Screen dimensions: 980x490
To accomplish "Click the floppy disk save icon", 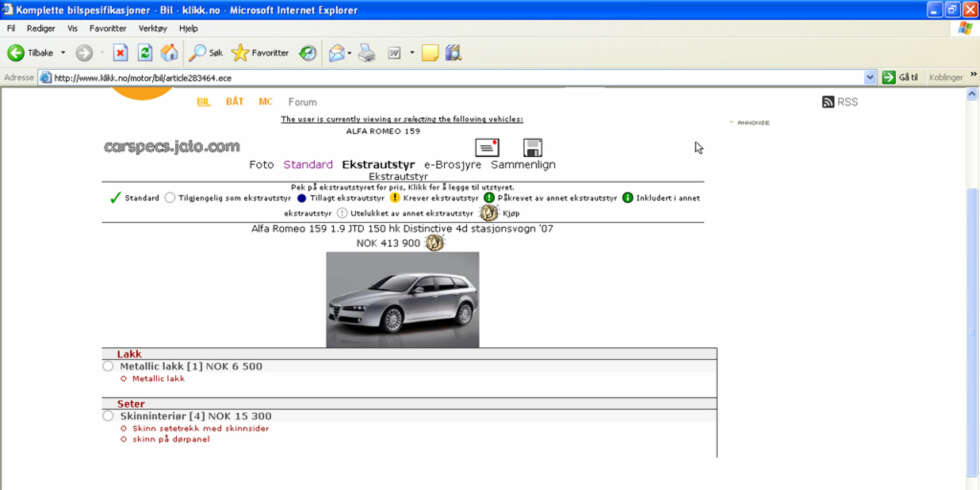I will (x=532, y=148).
